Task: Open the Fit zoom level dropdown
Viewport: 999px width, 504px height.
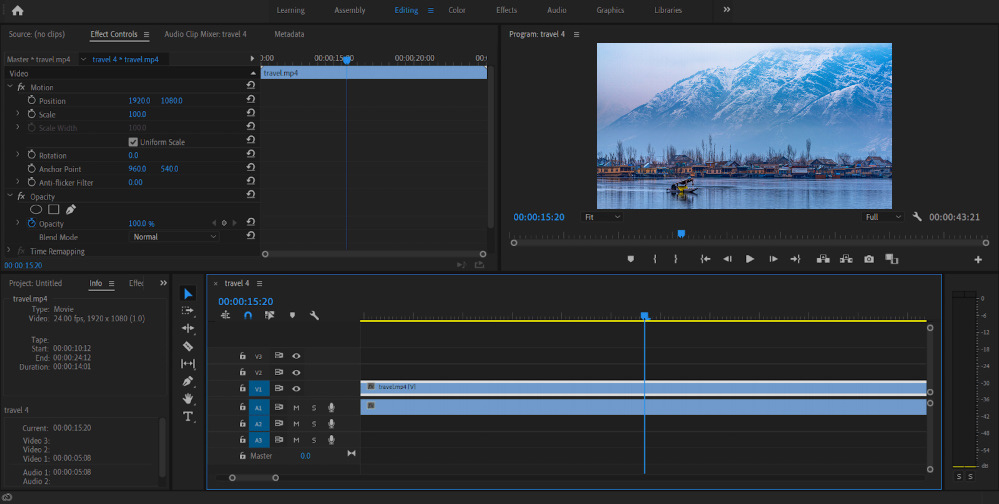Action: 603,216
